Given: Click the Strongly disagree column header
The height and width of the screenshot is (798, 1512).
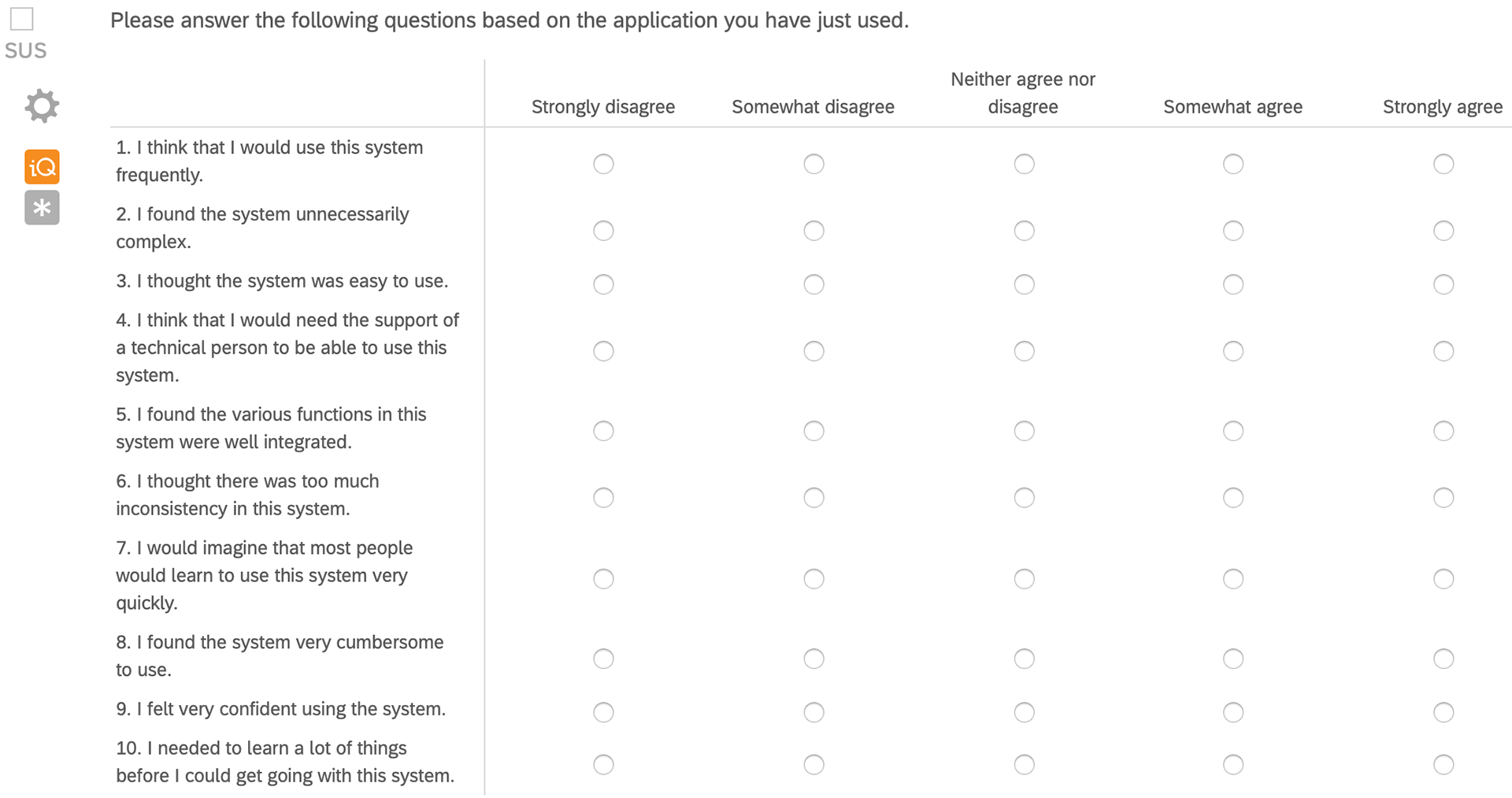Looking at the screenshot, I should [x=603, y=107].
